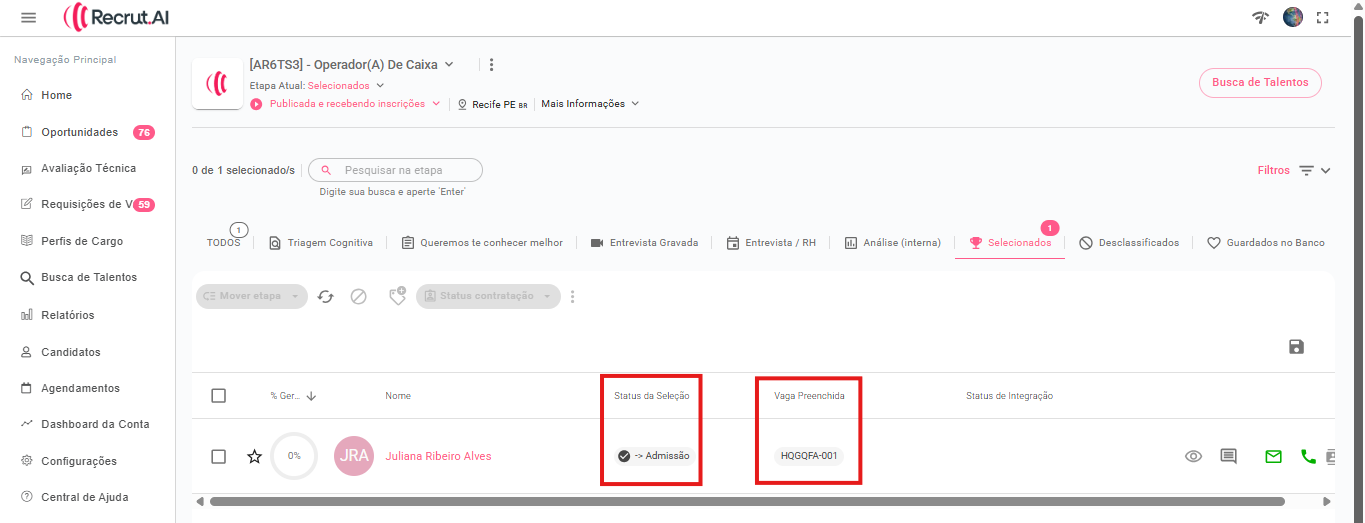Screen dimensions: 1365x523
Task: Open Publicada e recebendo inscrições status dropdown
Action: [355, 104]
